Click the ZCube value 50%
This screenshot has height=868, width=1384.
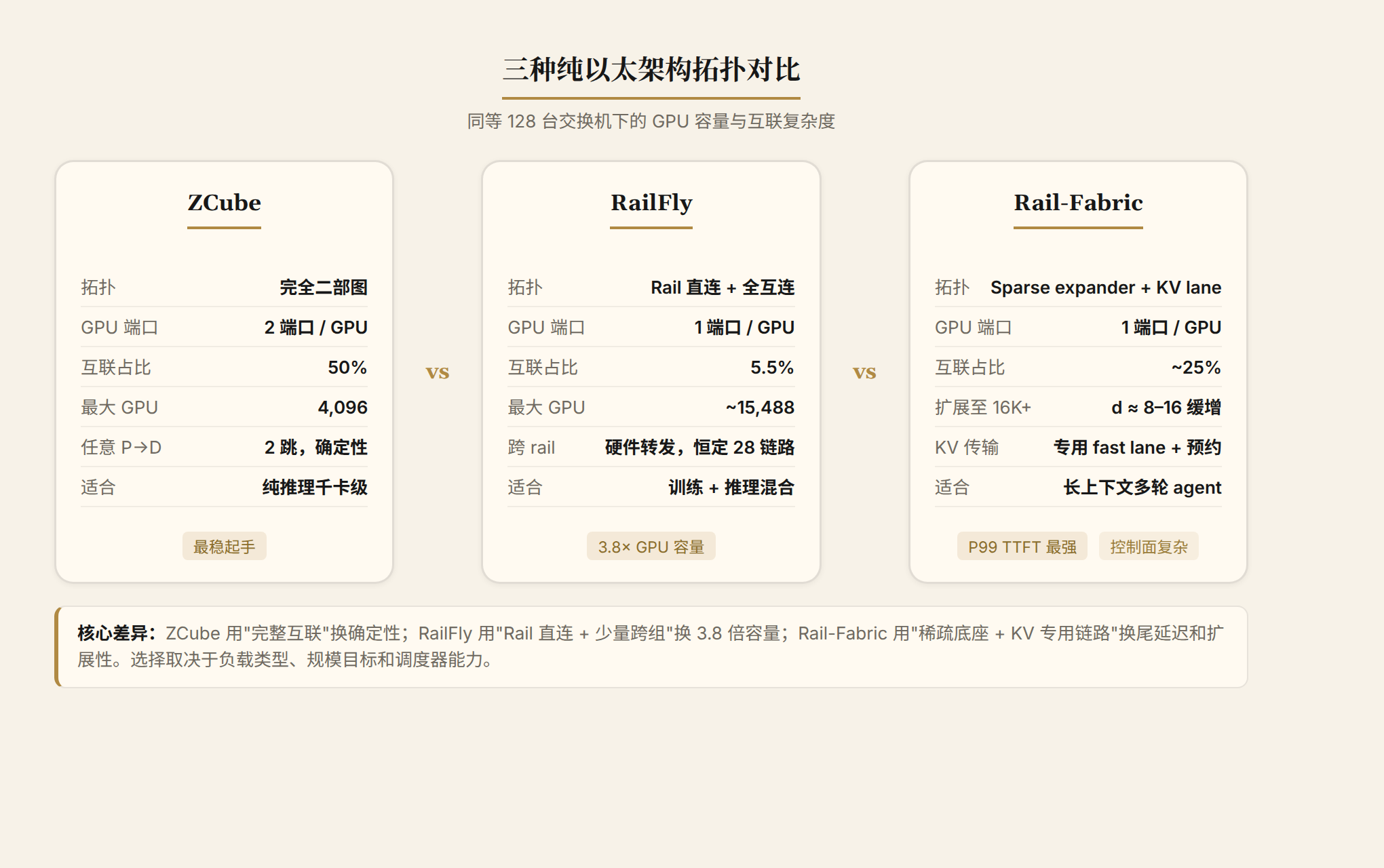(347, 368)
